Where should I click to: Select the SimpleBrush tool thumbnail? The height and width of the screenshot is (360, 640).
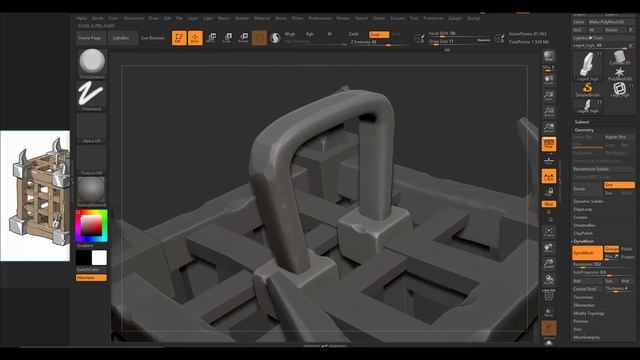(588, 90)
